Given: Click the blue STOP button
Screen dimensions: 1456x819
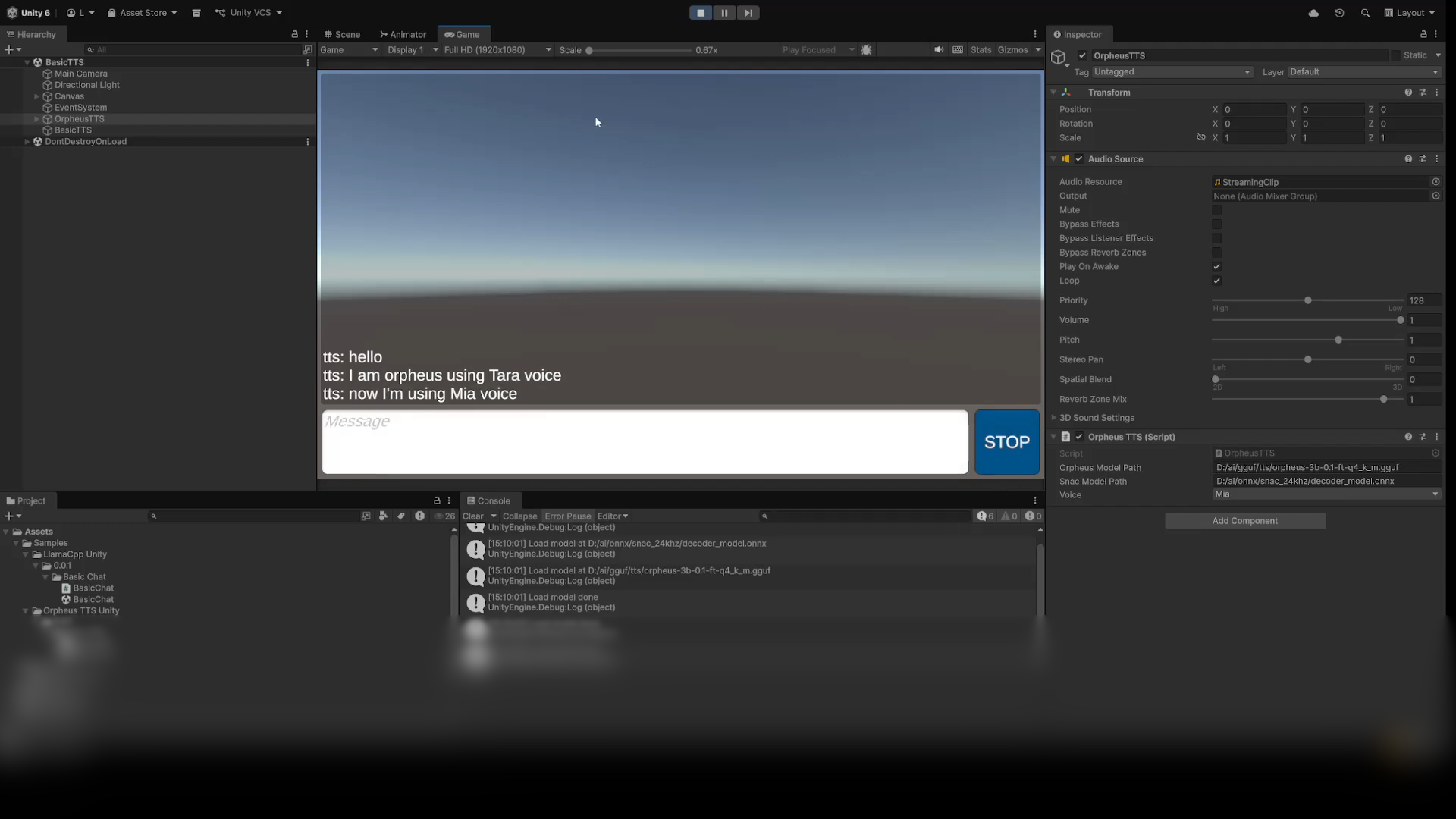Looking at the screenshot, I should click(1006, 442).
